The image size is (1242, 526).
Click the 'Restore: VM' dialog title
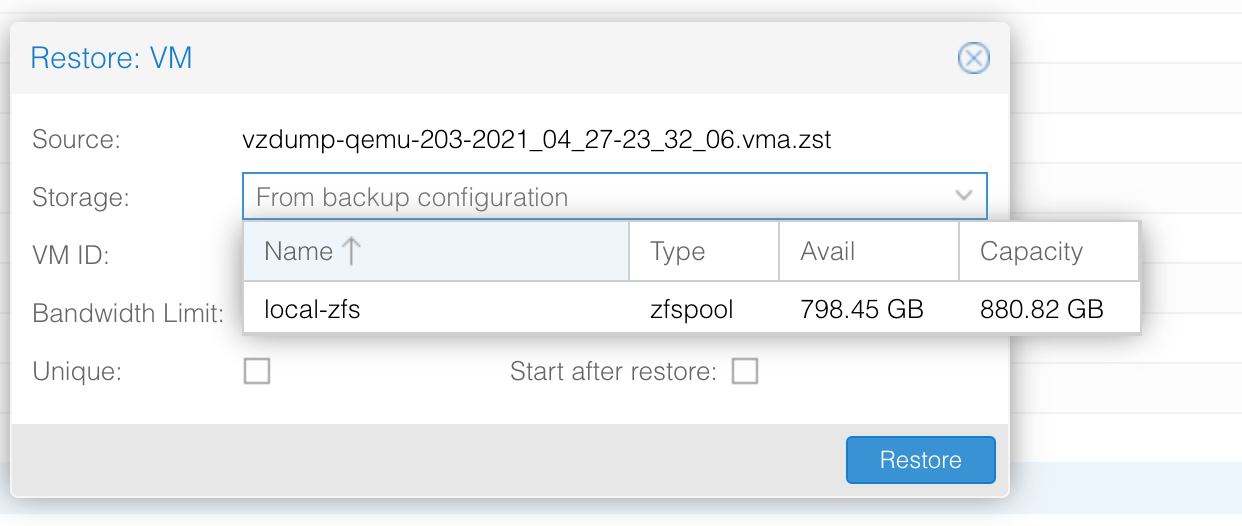click(111, 58)
